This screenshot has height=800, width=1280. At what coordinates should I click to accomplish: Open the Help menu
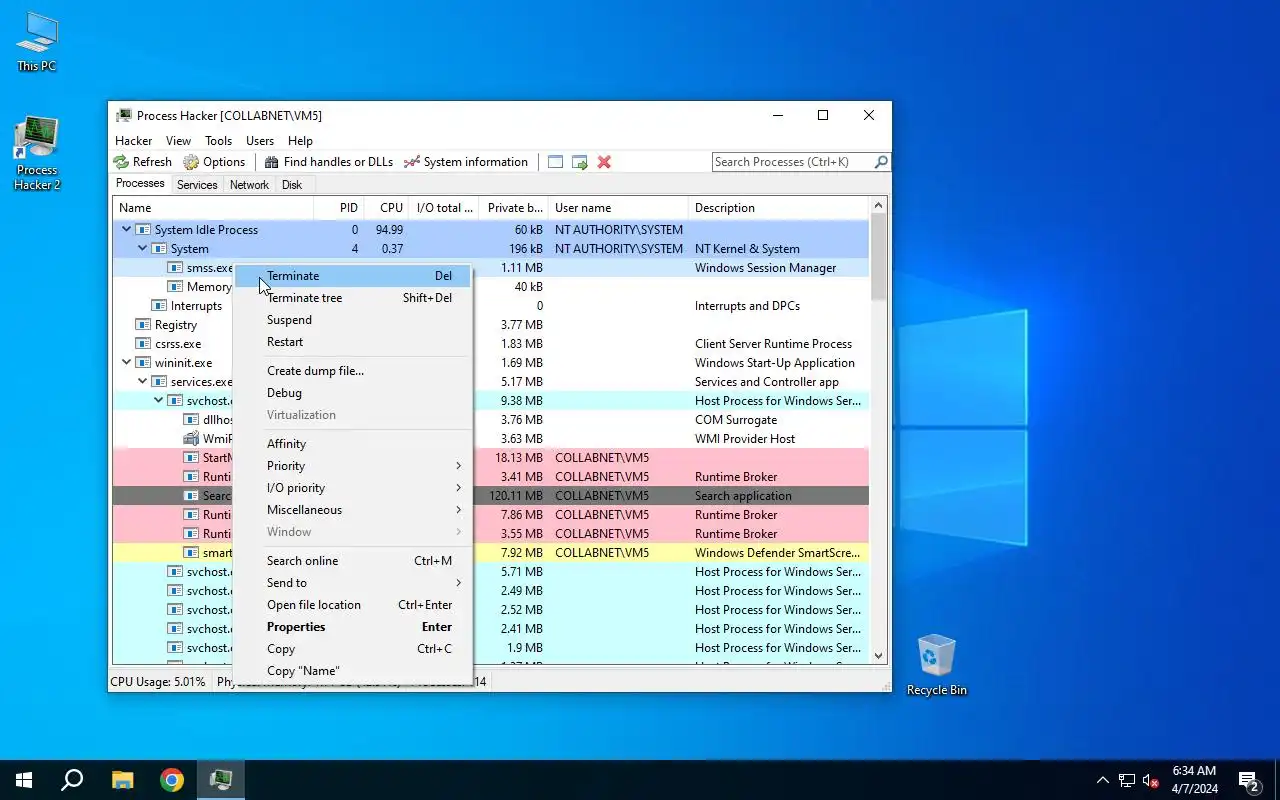(300, 141)
